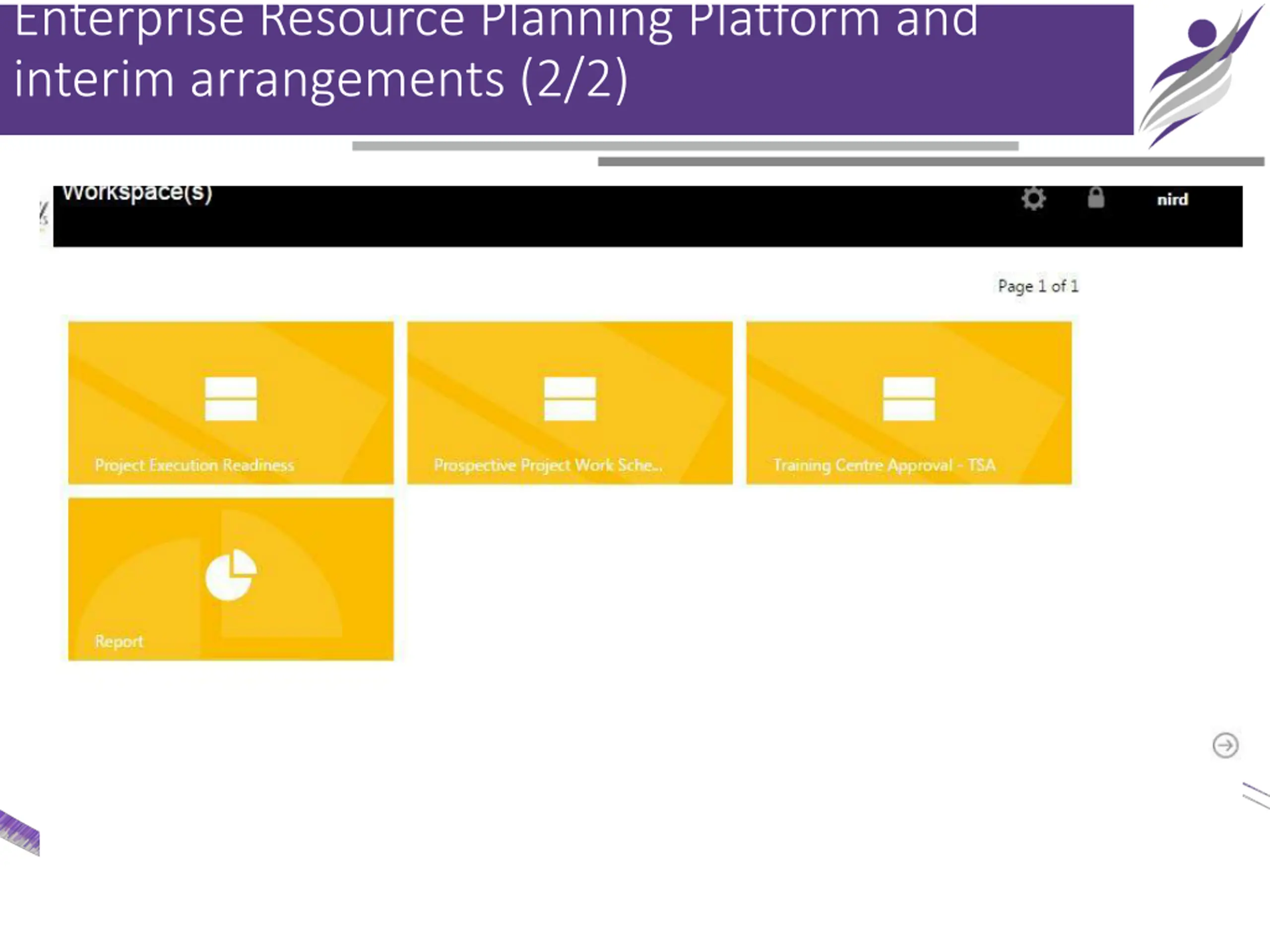Open the Report workspace tile
Viewport: 1270px width, 952px height.
[231, 579]
